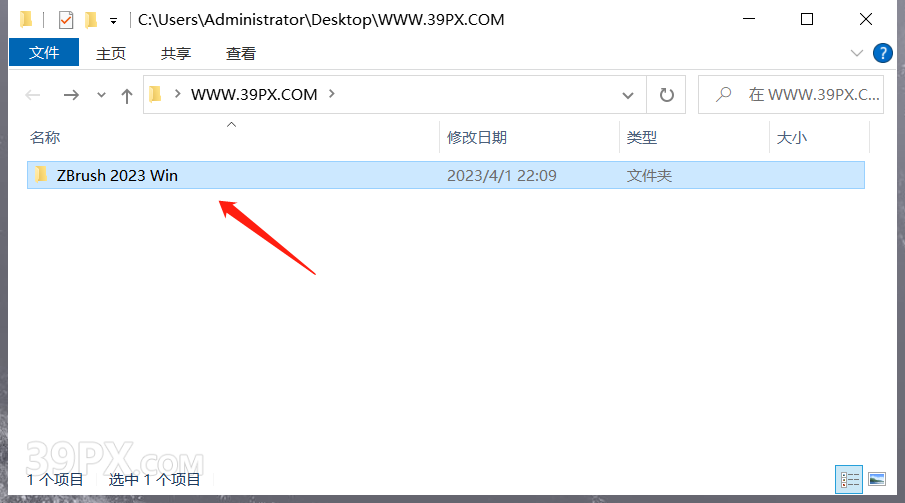Expand address bar history dropdown
The width and height of the screenshot is (905, 503).
point(628,95)
